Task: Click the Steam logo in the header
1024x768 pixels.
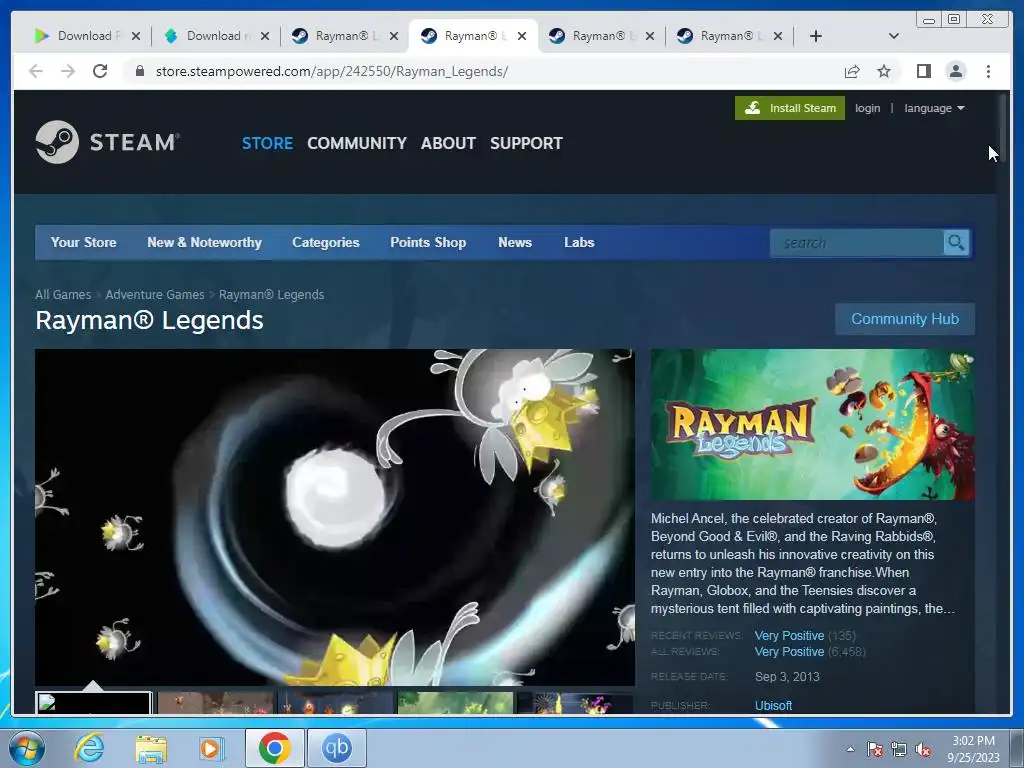Action: [x=108, y=142]
